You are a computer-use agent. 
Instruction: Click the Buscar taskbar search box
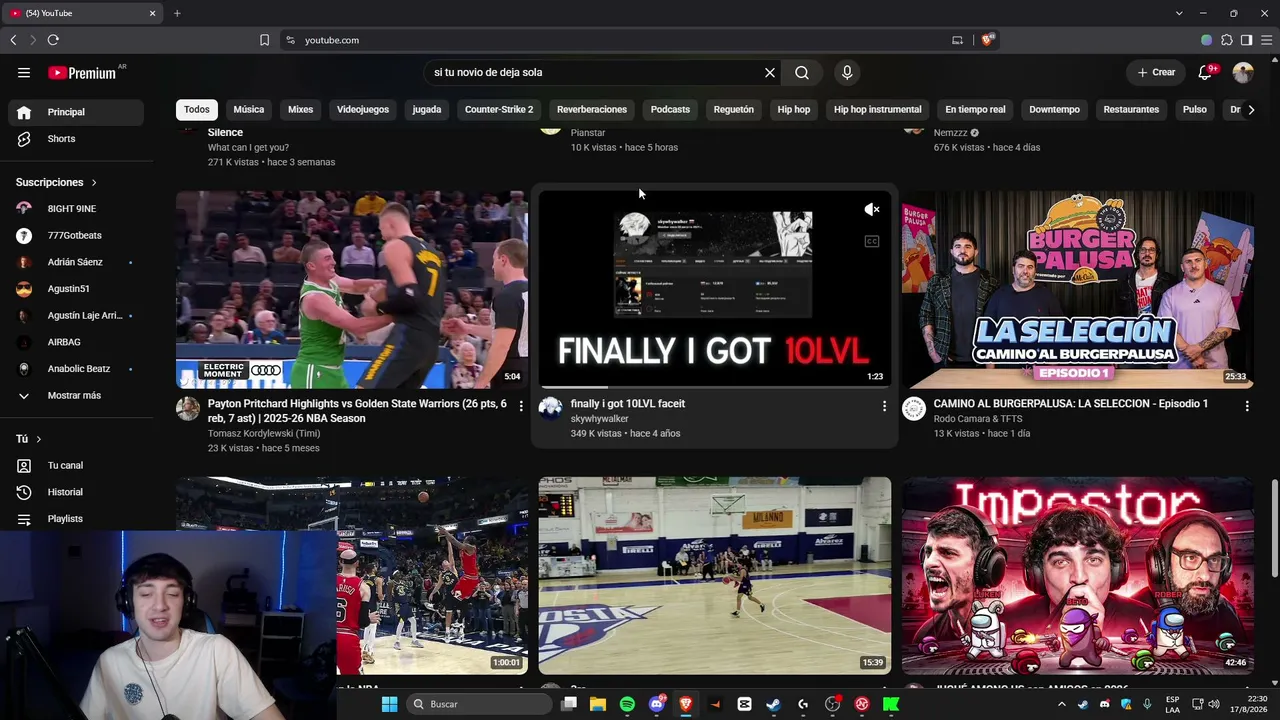(x=480, y=704)
